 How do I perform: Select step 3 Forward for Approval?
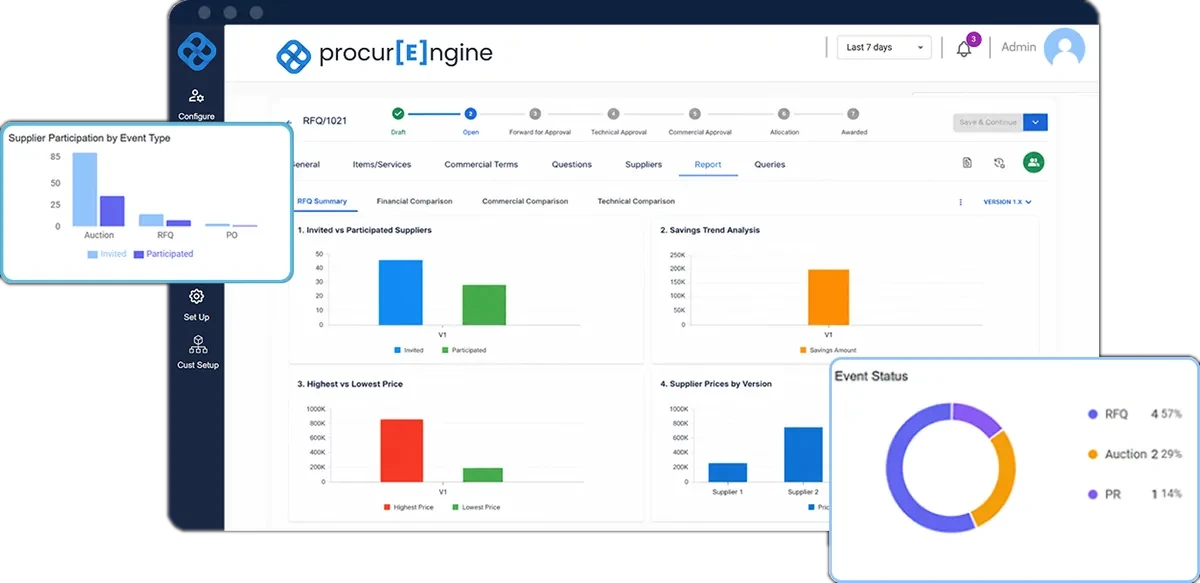pyautogui.click(x=535, y=114)
